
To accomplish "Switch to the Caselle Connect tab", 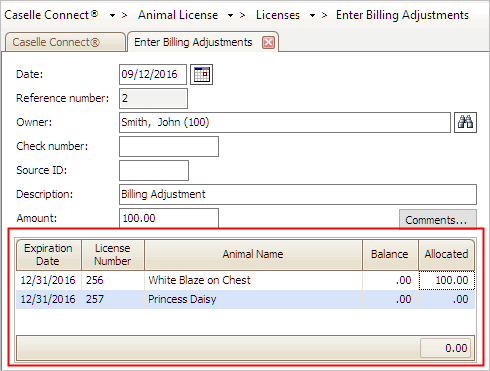I will point(65,42).
